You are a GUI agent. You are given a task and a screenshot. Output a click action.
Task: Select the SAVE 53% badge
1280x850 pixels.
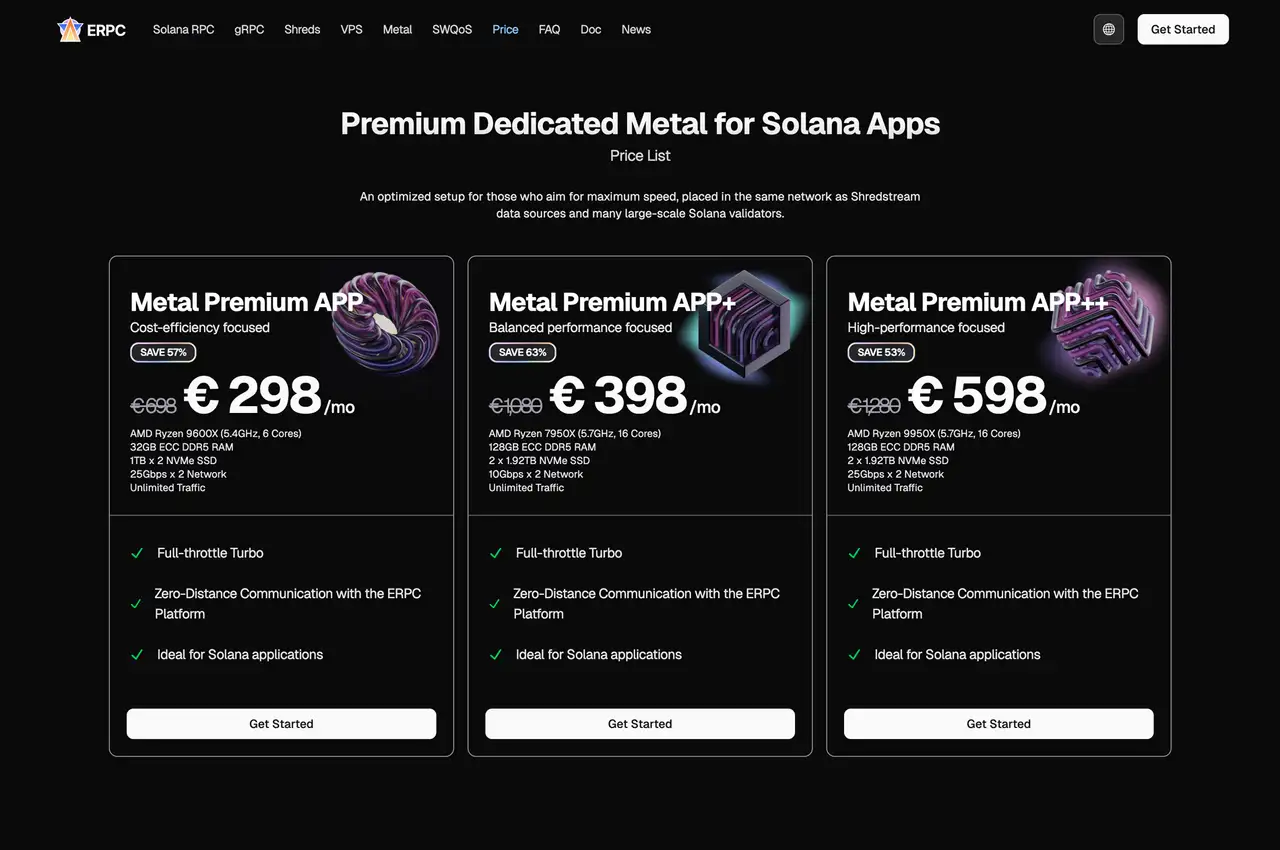(x=881, y=352)
